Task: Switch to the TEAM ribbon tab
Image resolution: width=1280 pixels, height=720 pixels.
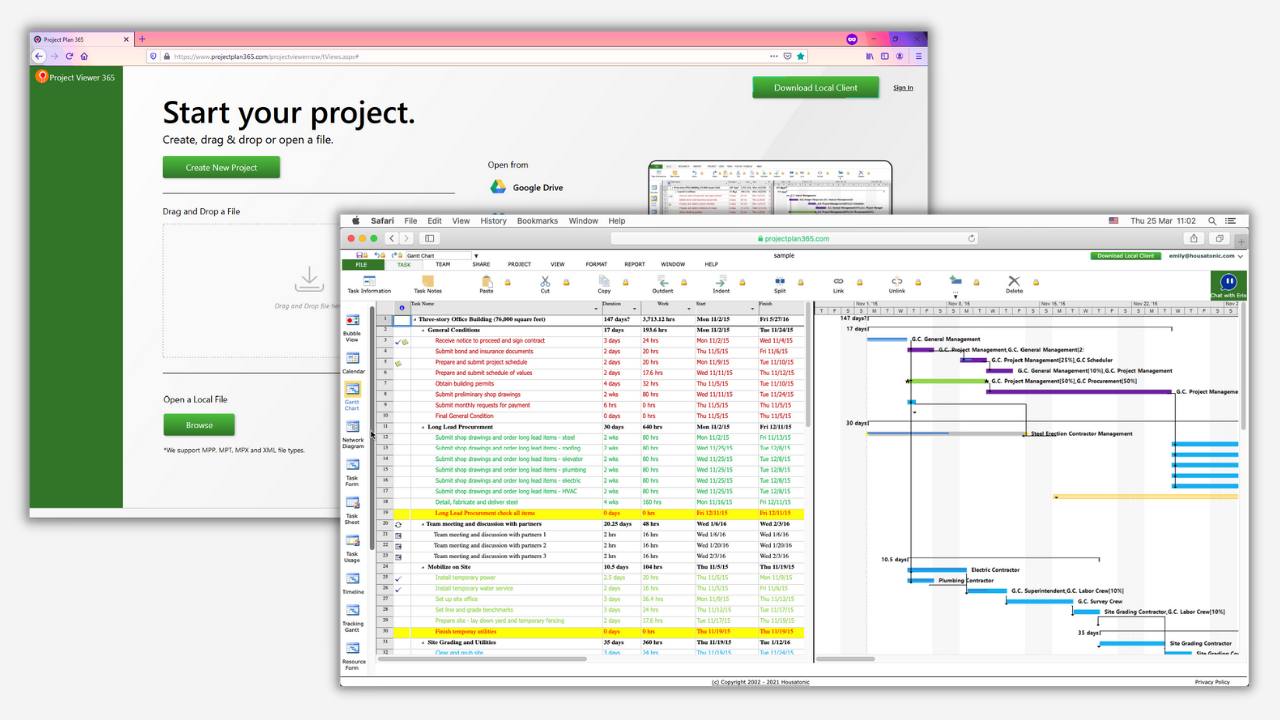Action: 442,265
